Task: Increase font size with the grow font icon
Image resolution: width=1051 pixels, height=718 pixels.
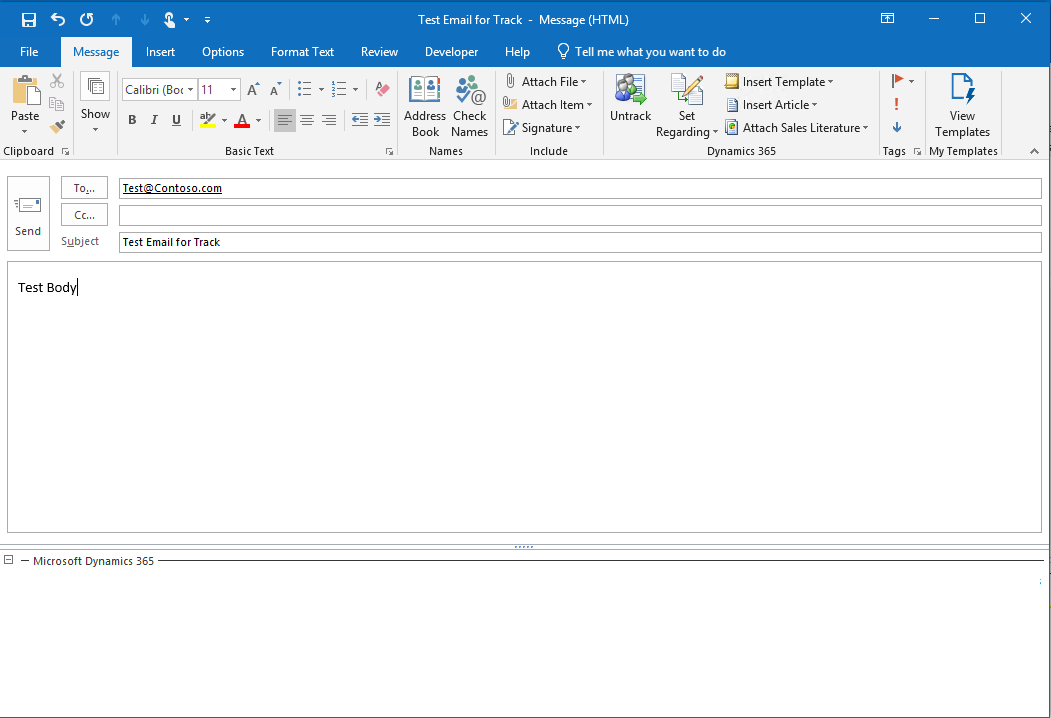Action: [x=253, y=89]
